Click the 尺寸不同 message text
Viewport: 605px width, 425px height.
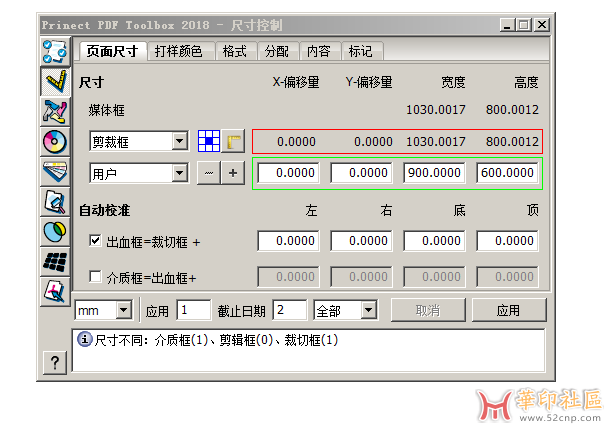coord(216,340)
